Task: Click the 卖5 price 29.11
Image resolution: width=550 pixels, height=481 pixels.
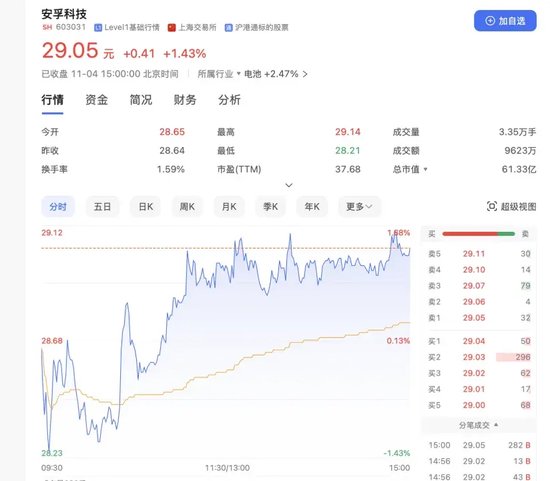Action: [x=474, y=254]
